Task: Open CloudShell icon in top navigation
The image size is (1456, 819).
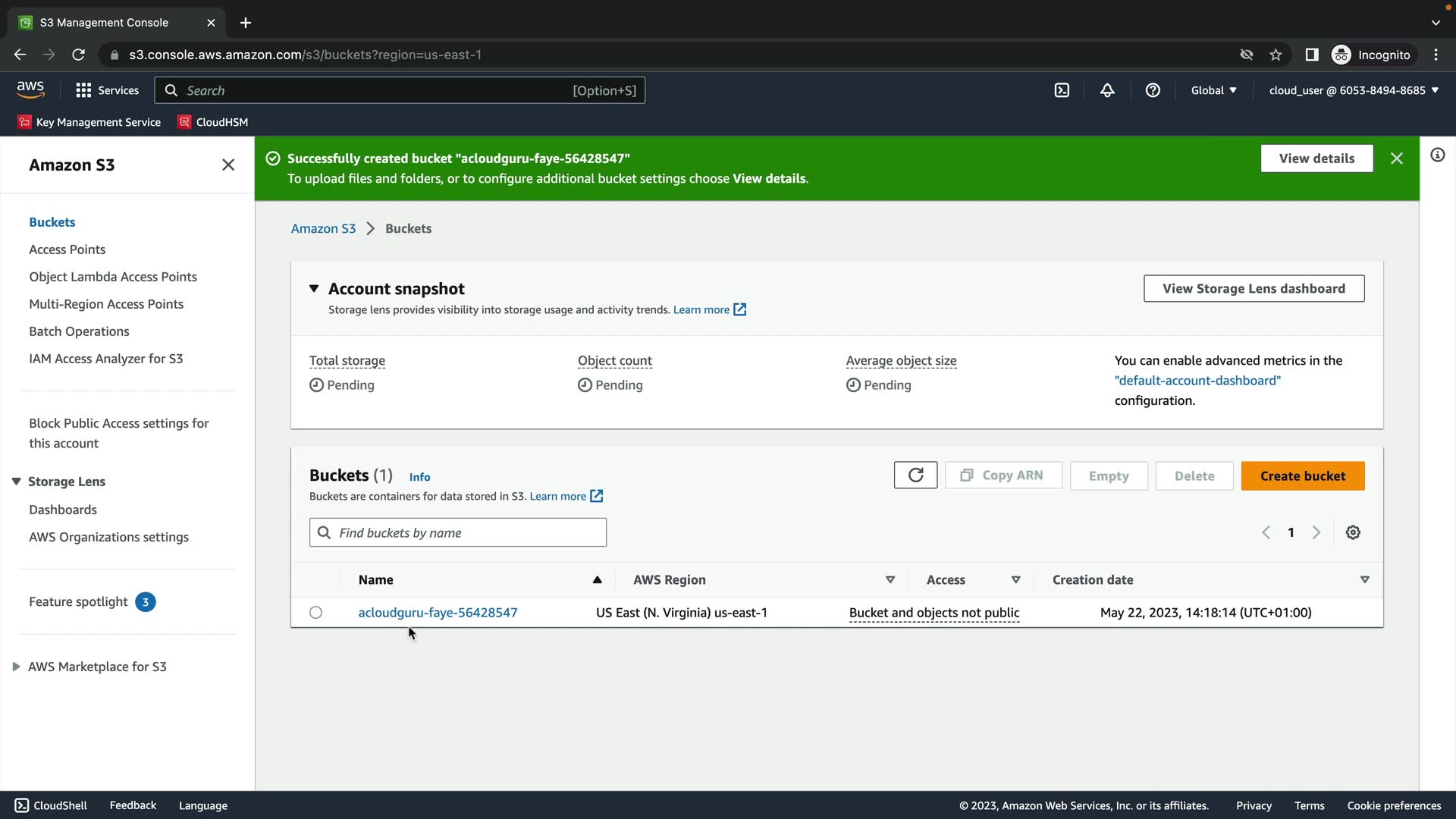Action: (1062, 90)
